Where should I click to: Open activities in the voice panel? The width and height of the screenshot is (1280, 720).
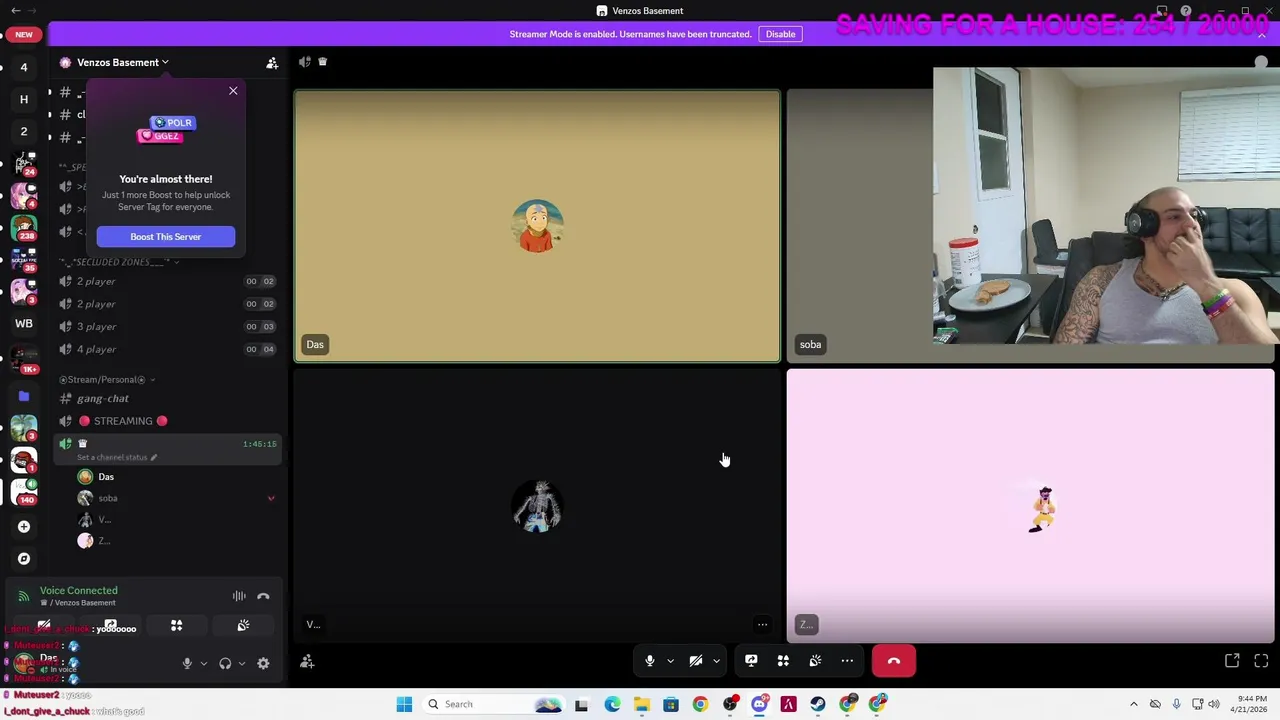point(176,626)
